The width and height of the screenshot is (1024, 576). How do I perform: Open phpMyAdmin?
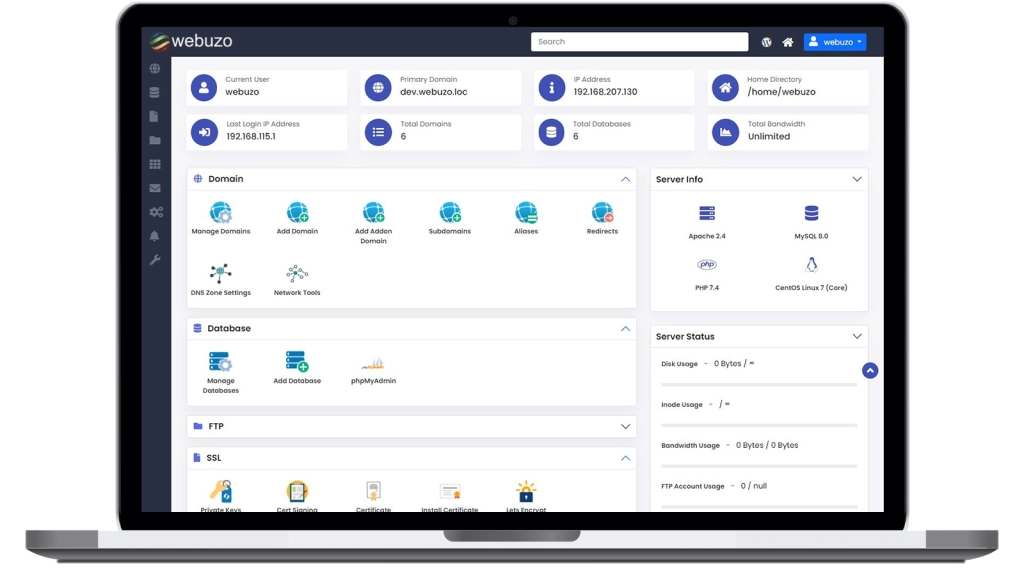[x=373, y=363]
